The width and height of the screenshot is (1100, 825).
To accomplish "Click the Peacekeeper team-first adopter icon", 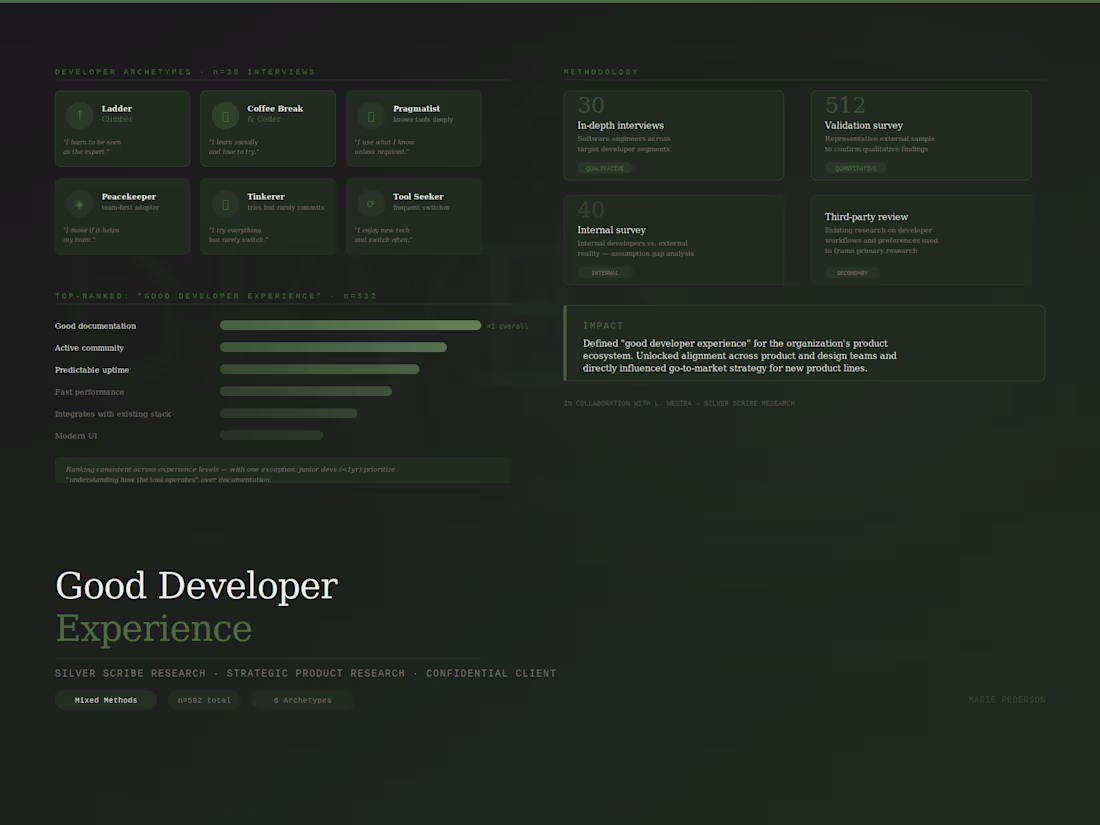I will [x=78, y=204].
